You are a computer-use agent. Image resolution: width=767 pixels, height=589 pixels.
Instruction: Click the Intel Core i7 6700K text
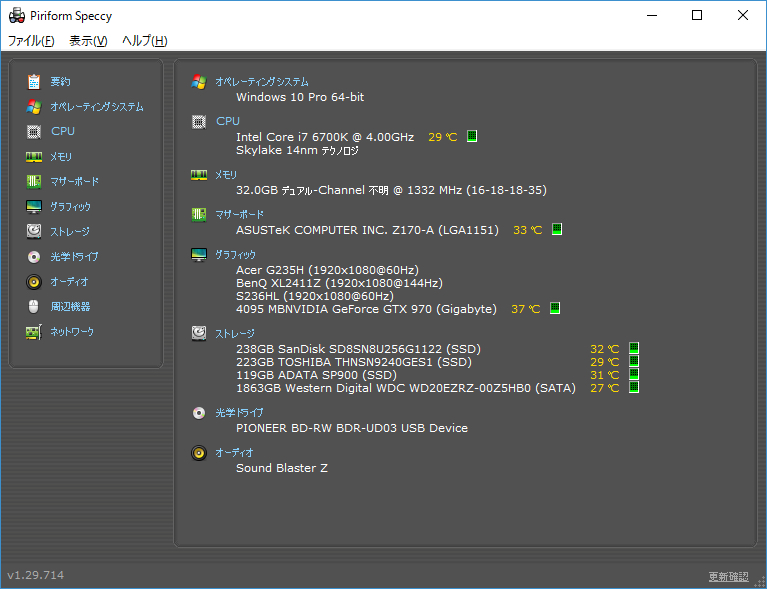(325, 137)
